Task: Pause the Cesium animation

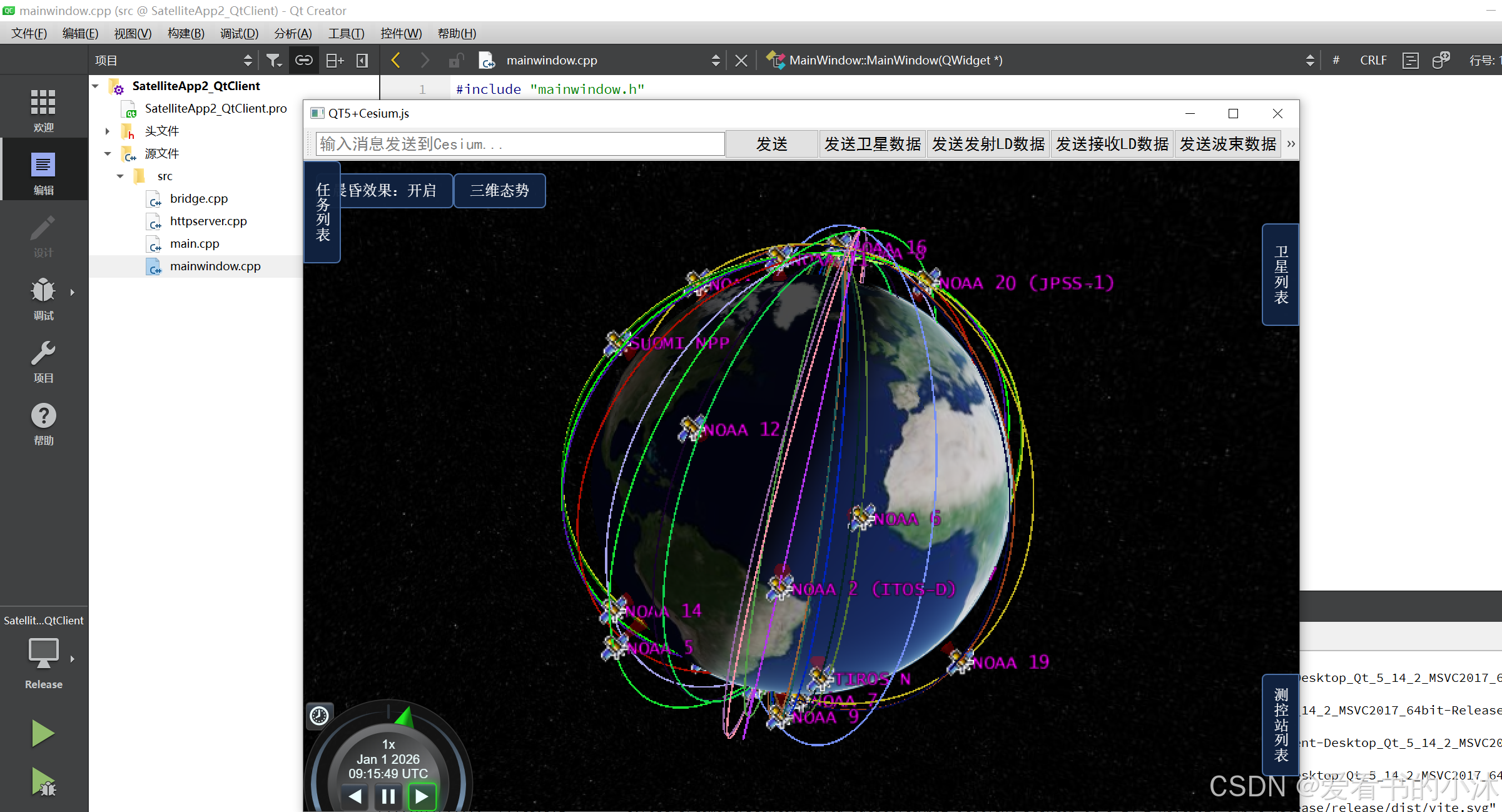Action: tap(388, 796)
